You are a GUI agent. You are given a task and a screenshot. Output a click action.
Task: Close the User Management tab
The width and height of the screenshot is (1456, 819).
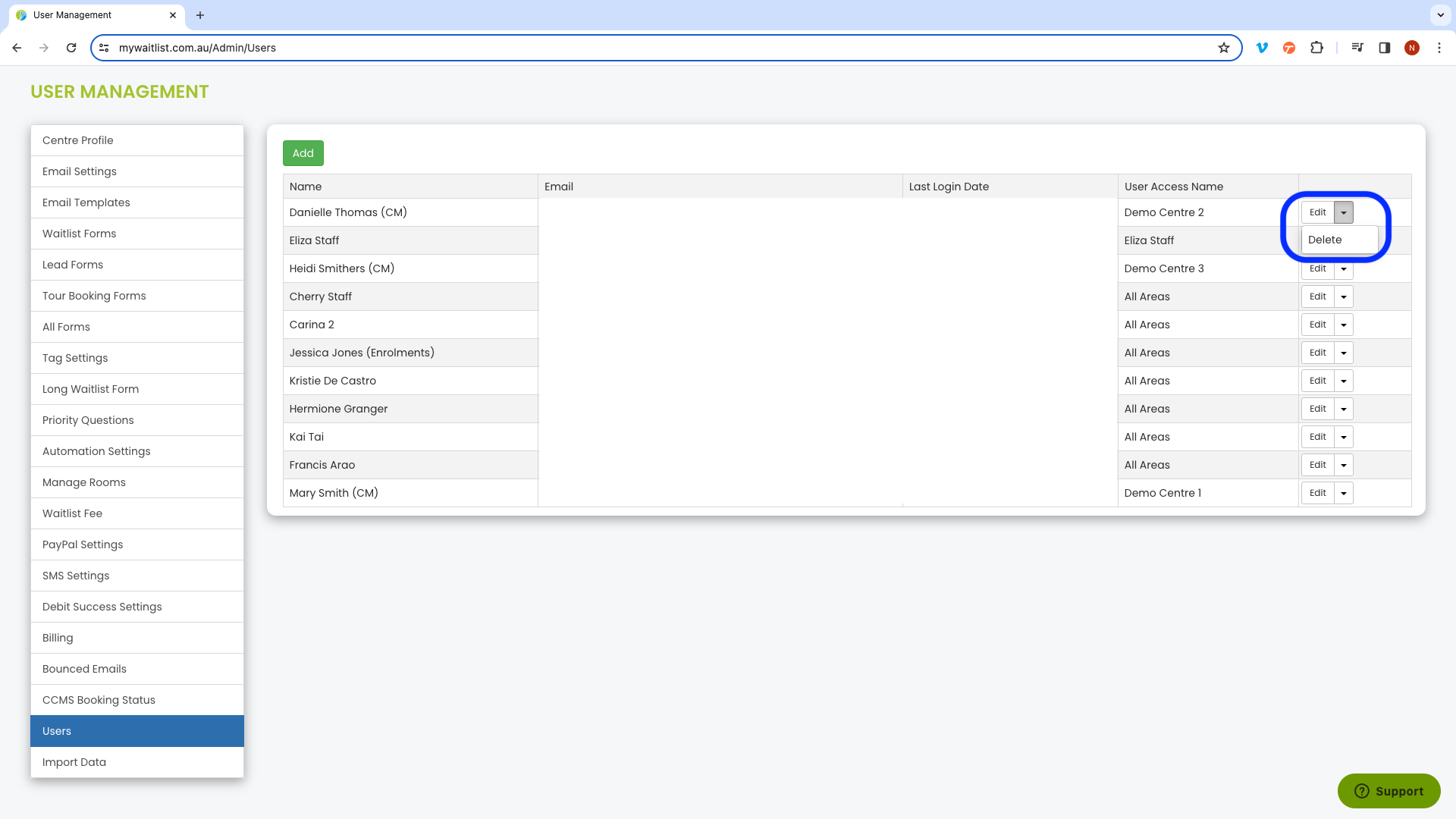point(173,15)
